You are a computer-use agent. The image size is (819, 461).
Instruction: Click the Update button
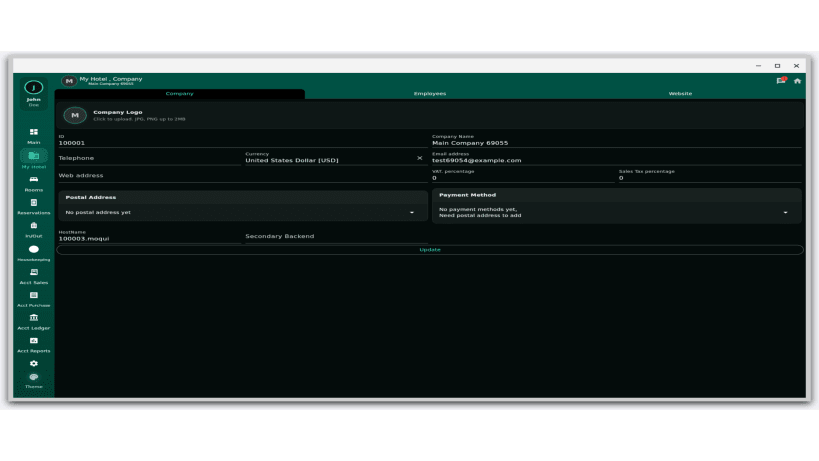click(x=429, y=250)
